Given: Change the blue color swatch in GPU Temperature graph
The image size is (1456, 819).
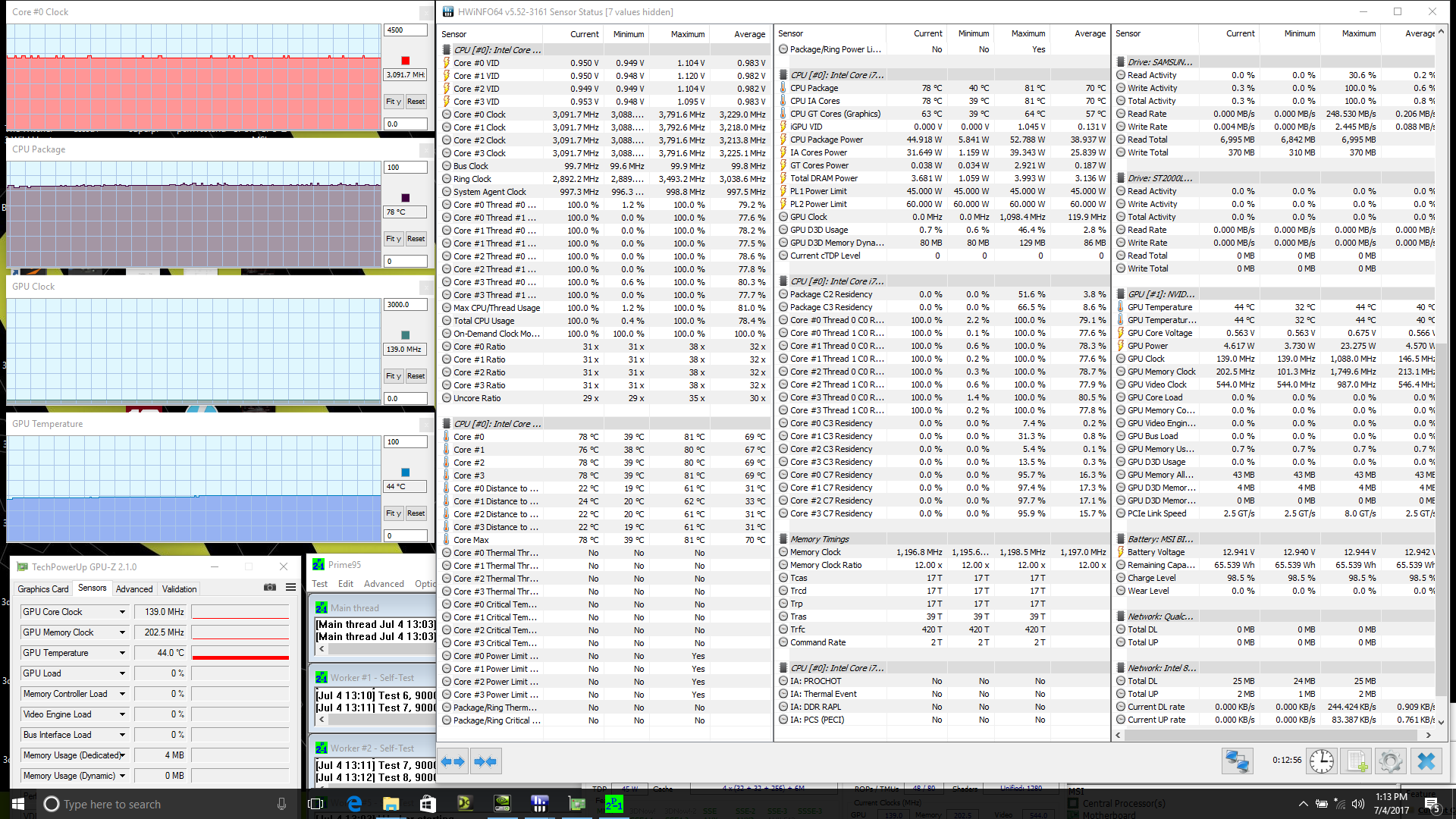Looking at the screenshot, I should (x=405, y=472).
